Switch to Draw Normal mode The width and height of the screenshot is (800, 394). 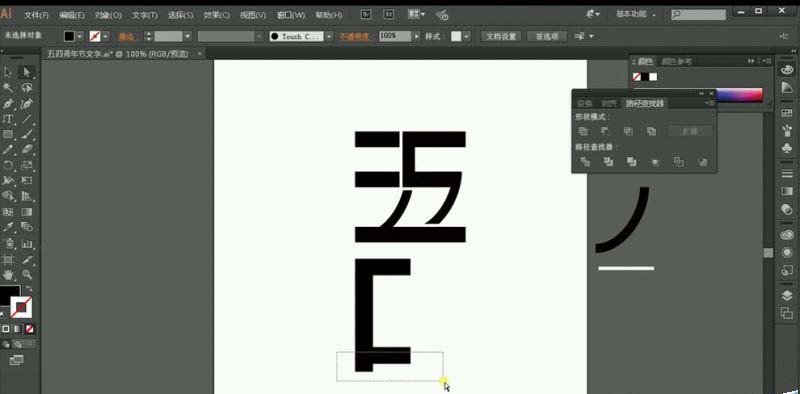click(x=6, y=344)
